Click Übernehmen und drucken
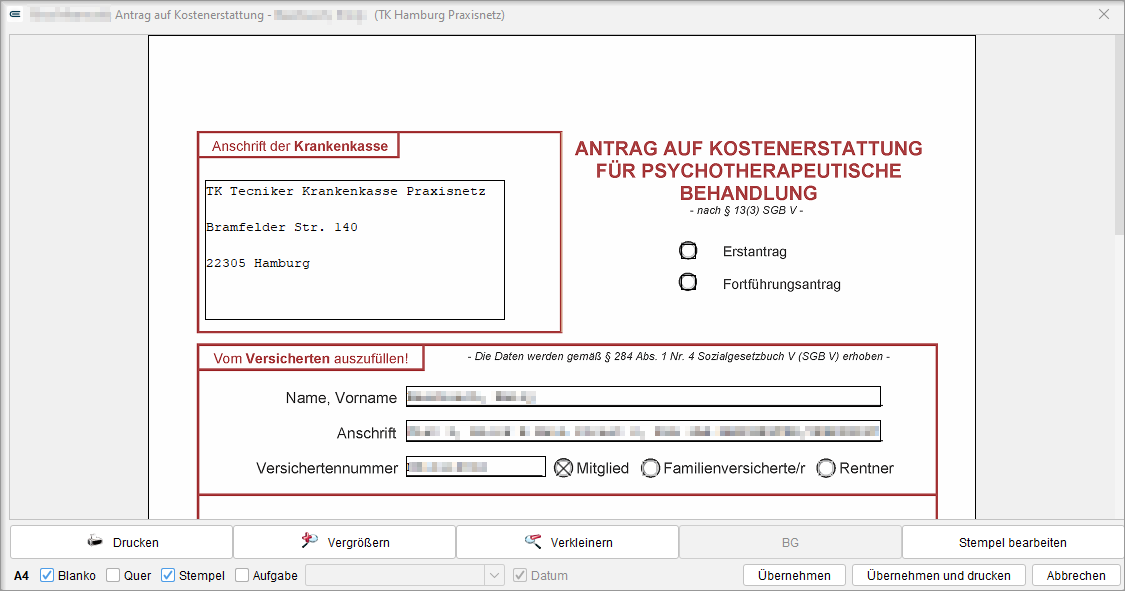1125x591 pixels. pos(938,575)
